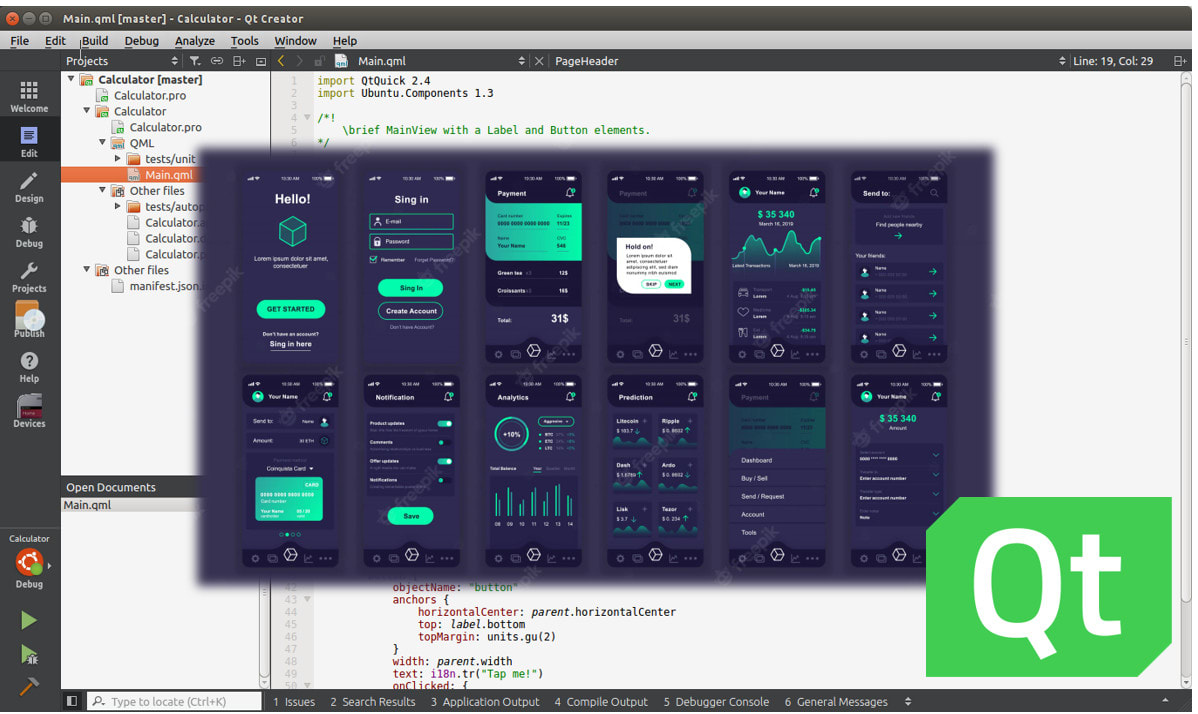Synchronize tree with current editor via link icon
Image resolution: width=1198 pixels, height=714 pixels.
(216, 60)
